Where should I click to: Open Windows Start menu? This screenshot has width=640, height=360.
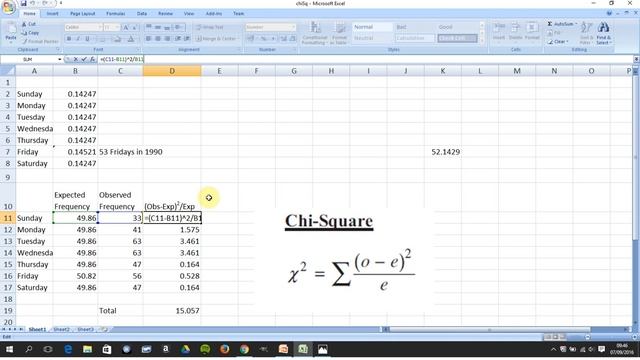point(9,349)
